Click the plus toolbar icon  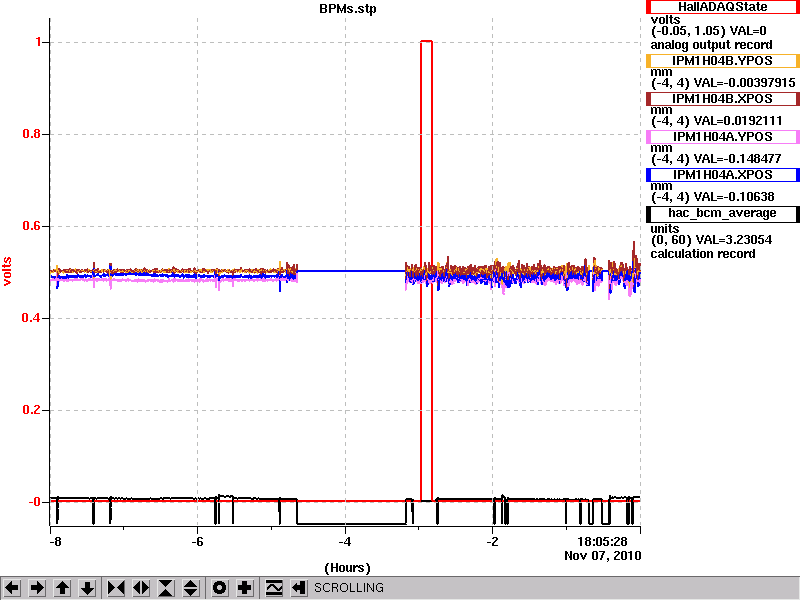coord(244,588)
